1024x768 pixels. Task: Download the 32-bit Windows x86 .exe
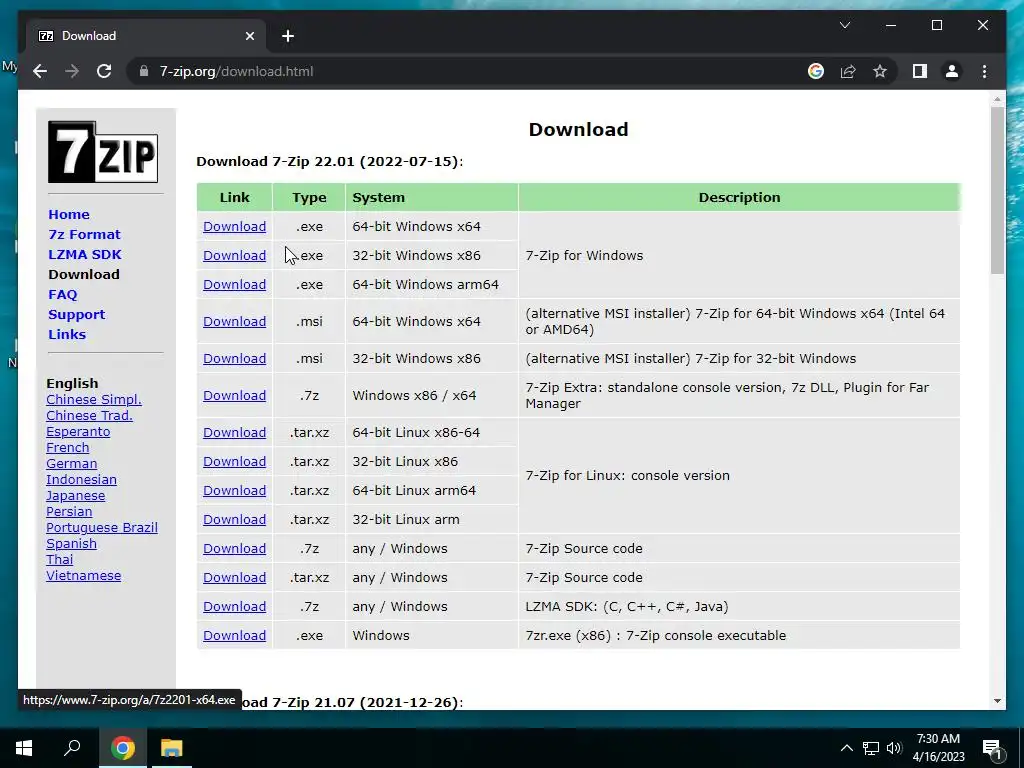tap(234, 255)
